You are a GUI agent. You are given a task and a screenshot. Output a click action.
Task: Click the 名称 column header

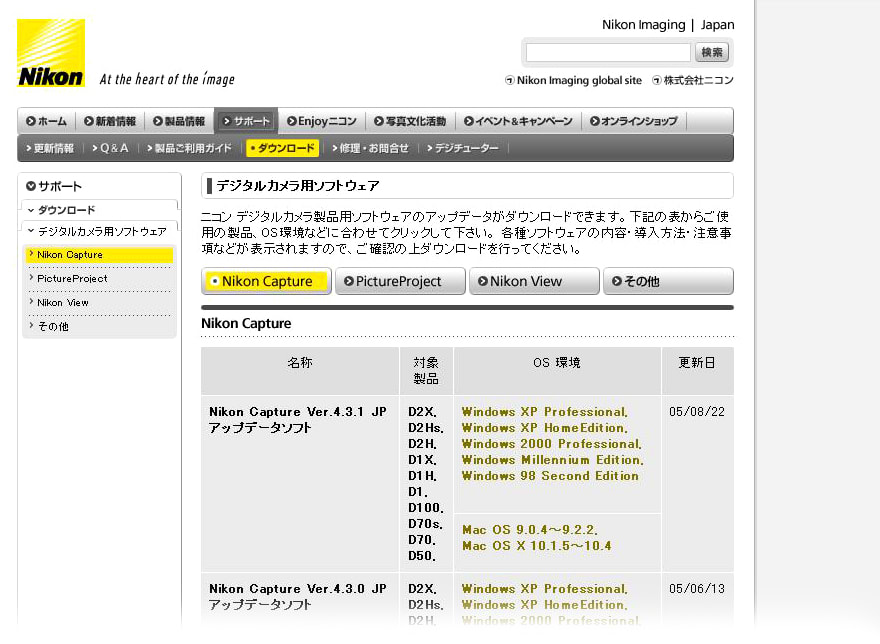(x=300, y=371)
